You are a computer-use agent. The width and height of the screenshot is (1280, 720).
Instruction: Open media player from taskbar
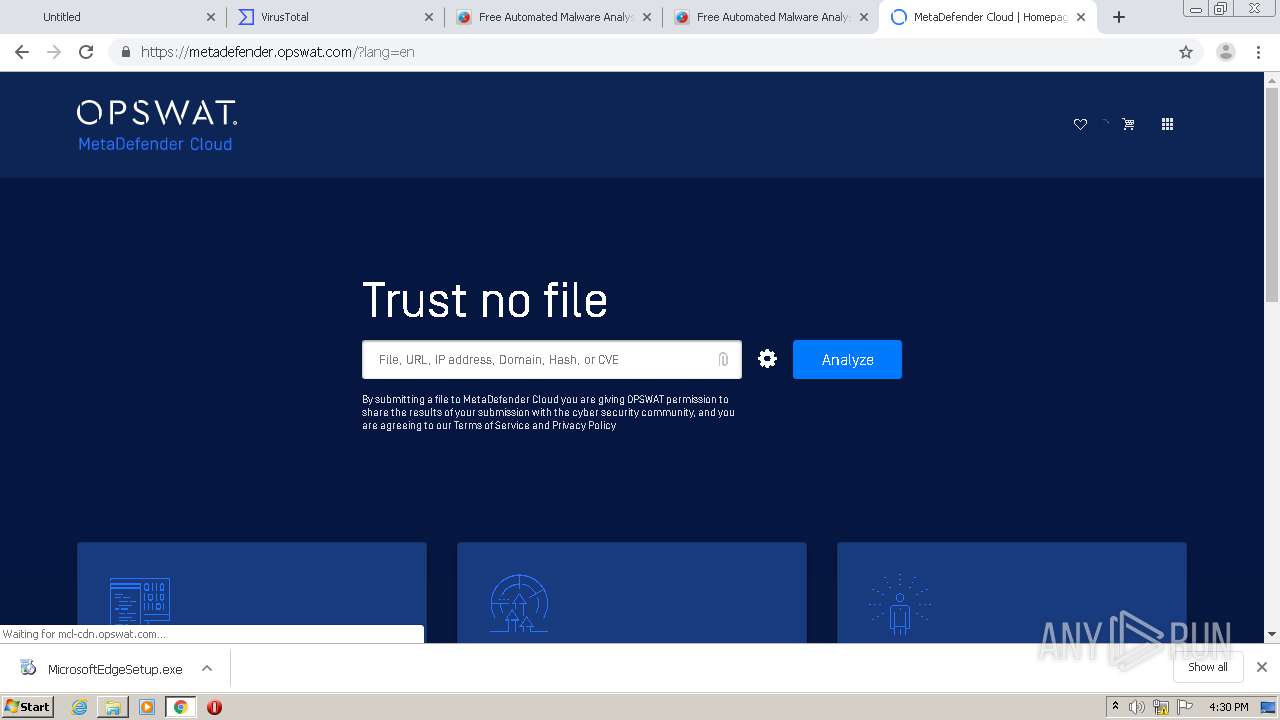pyautogui.click(x=147, y=707)
